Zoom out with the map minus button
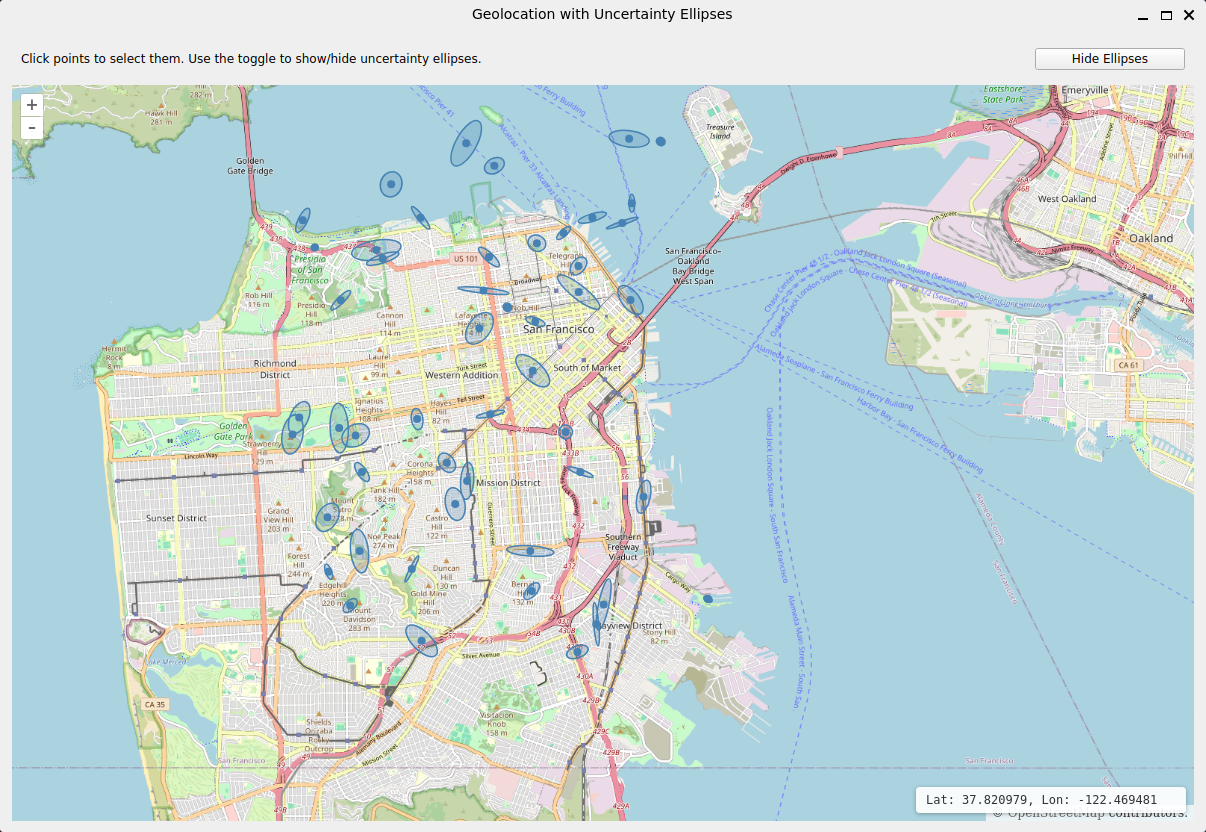Image resolution: width=1206 pixels, height=832 pixels. pos(32,128)
